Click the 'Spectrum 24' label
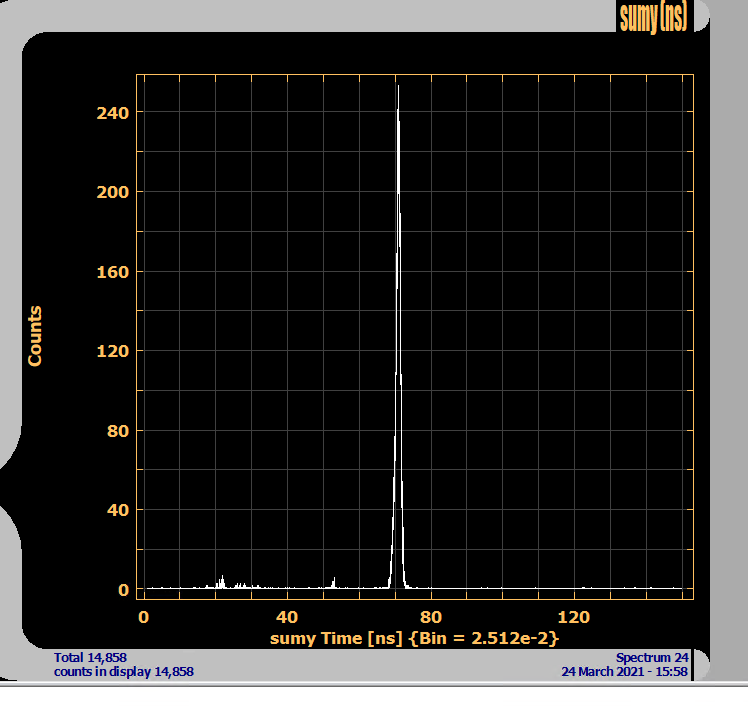The height and width of the screenshot is (706, 748). click(652, 657)
